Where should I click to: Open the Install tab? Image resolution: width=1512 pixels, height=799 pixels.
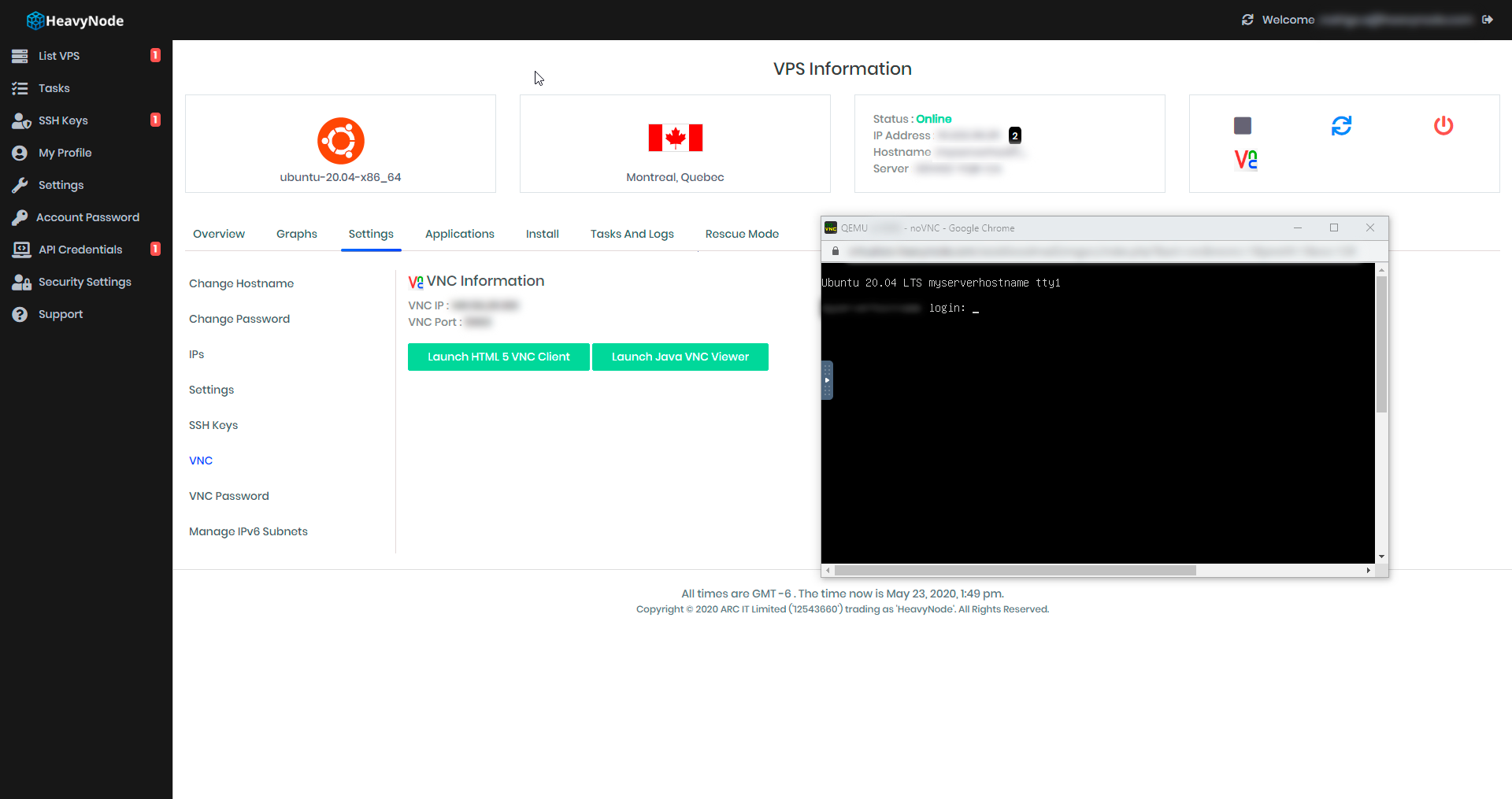pos(543,234)
